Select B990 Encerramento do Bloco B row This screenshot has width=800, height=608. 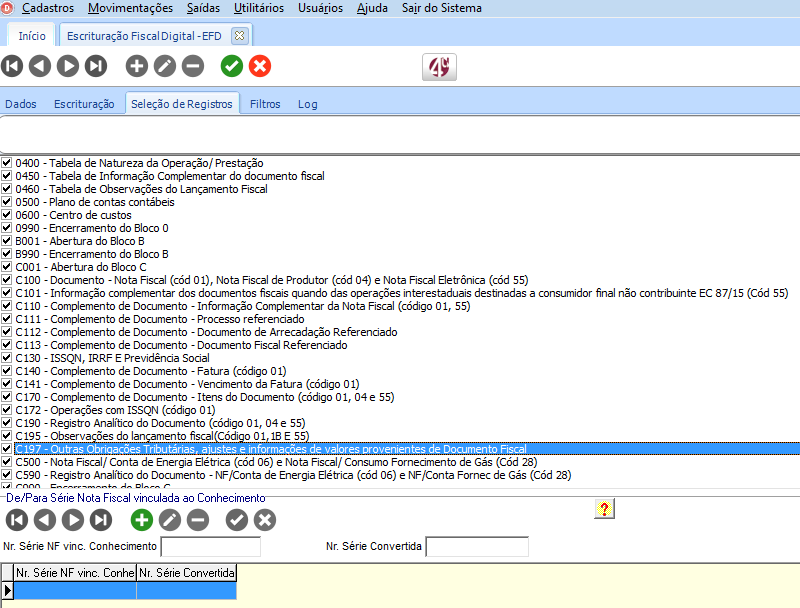pyautogui.click(x=92, y=254)
